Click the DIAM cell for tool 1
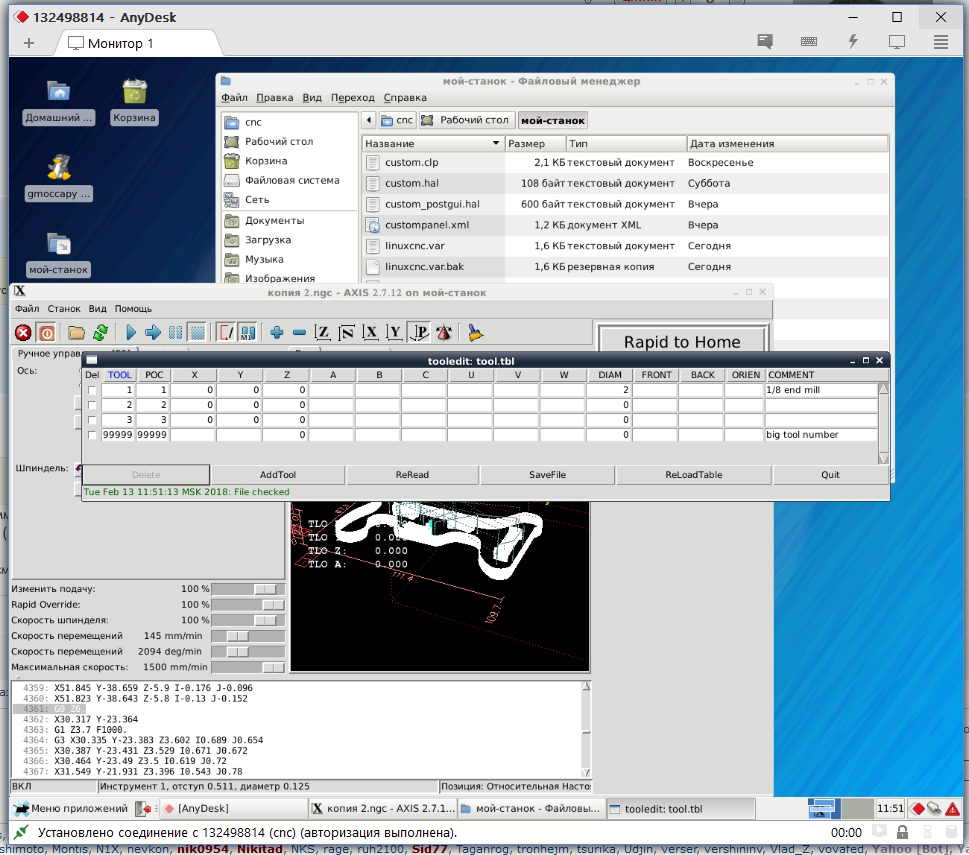Image resolution: width=969 pixels, height=855 pixels. (609, 390)
